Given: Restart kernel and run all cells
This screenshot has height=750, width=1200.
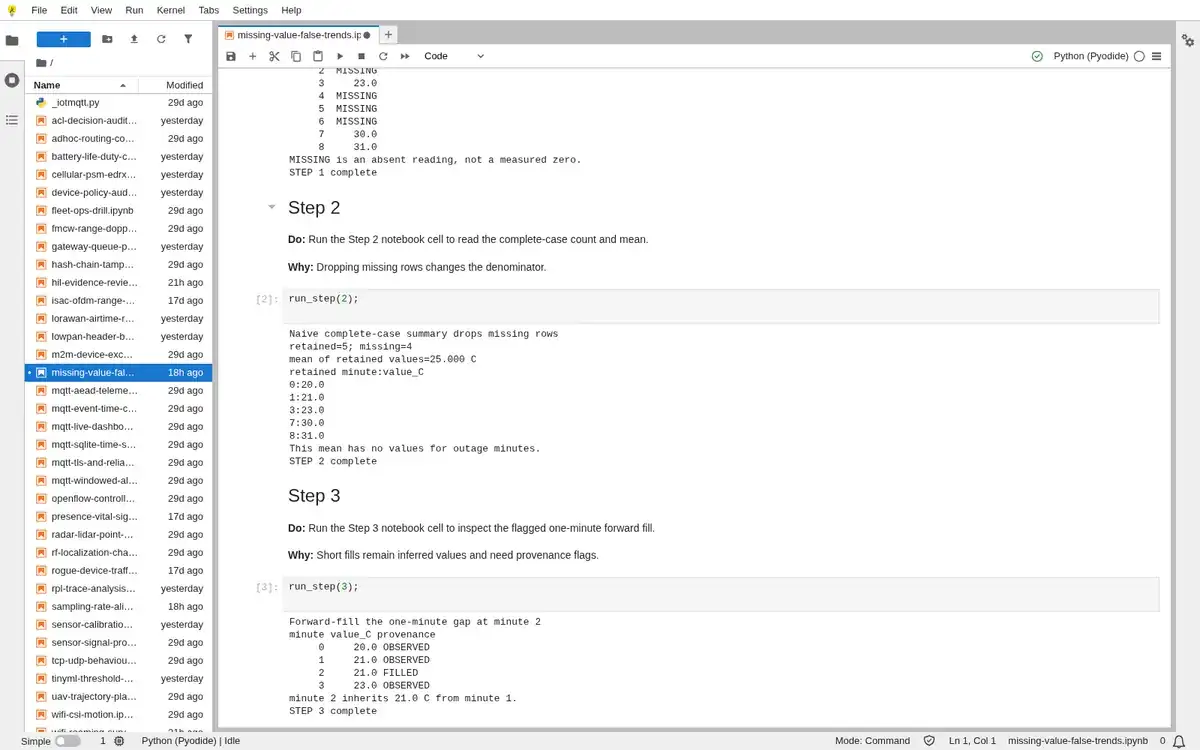Looking at the screenshot, I should (x=405, y=56).
